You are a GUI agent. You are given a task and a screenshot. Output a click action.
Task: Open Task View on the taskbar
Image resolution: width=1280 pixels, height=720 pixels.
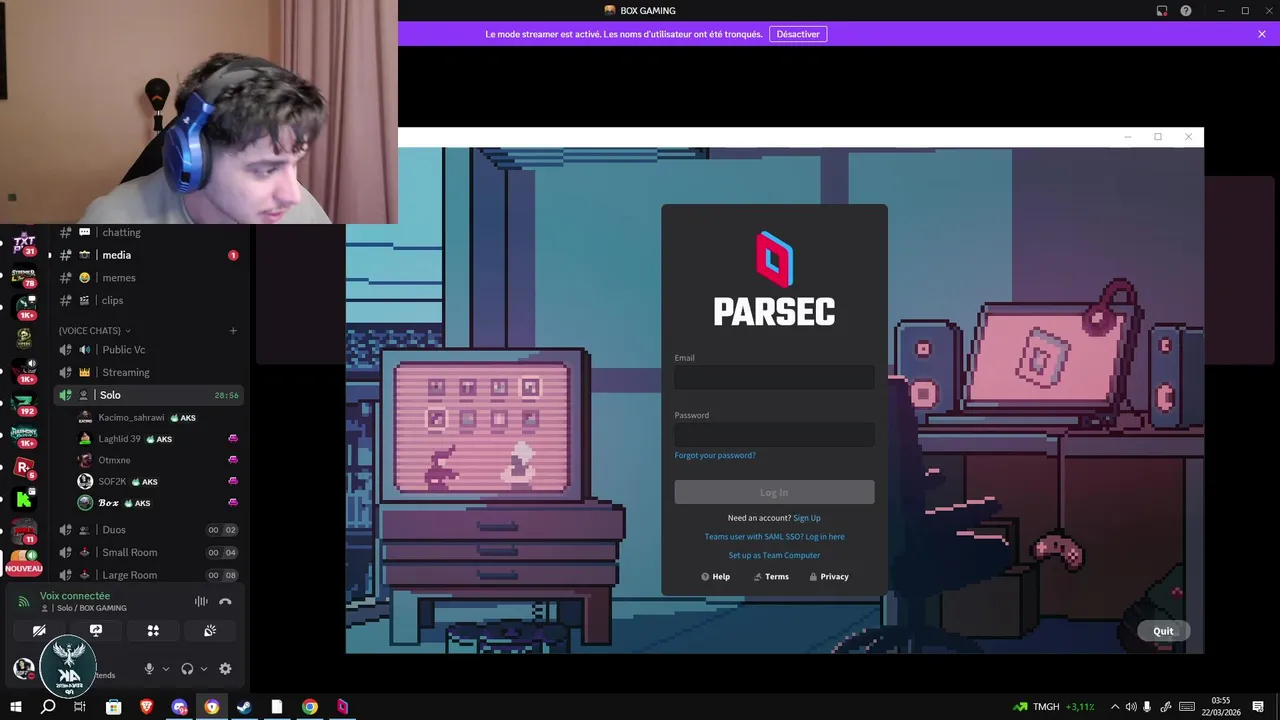(80, 707)
